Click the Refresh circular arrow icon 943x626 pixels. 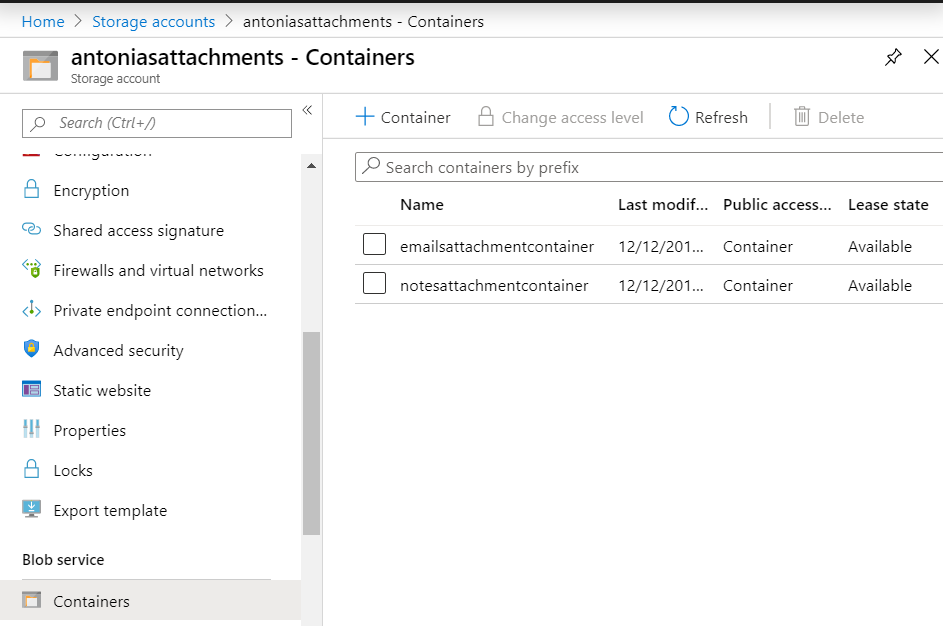tap(678, 116)
